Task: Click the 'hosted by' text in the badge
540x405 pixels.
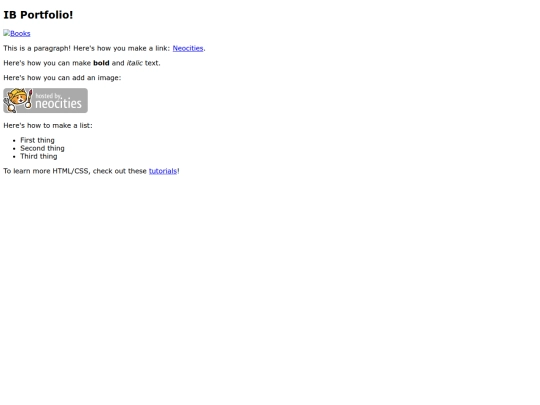Action: 49,96
